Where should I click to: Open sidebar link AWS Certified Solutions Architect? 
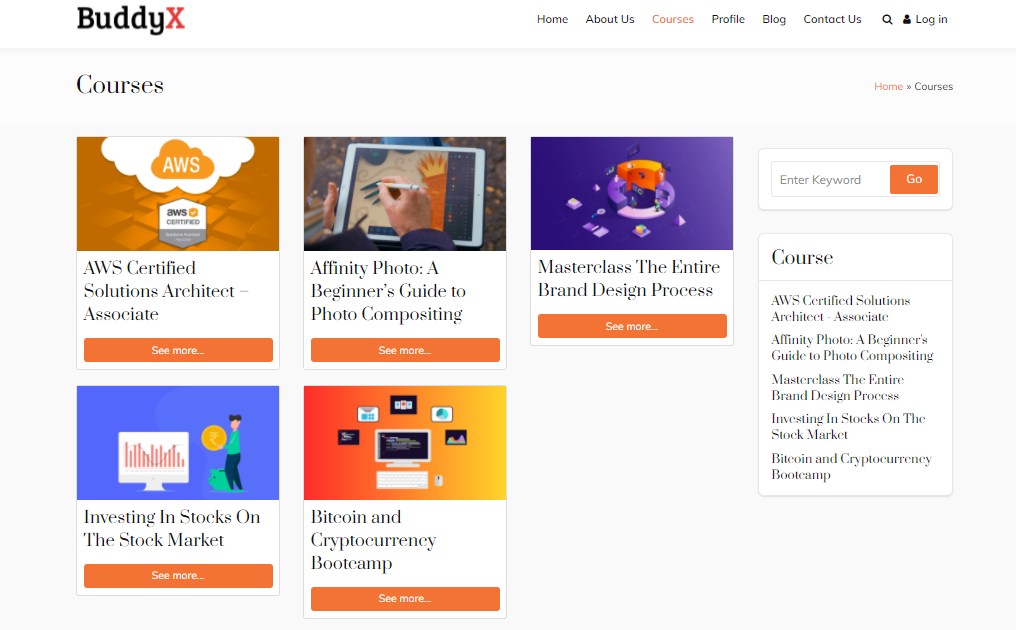pyautogui.click(x=840, y=309)
